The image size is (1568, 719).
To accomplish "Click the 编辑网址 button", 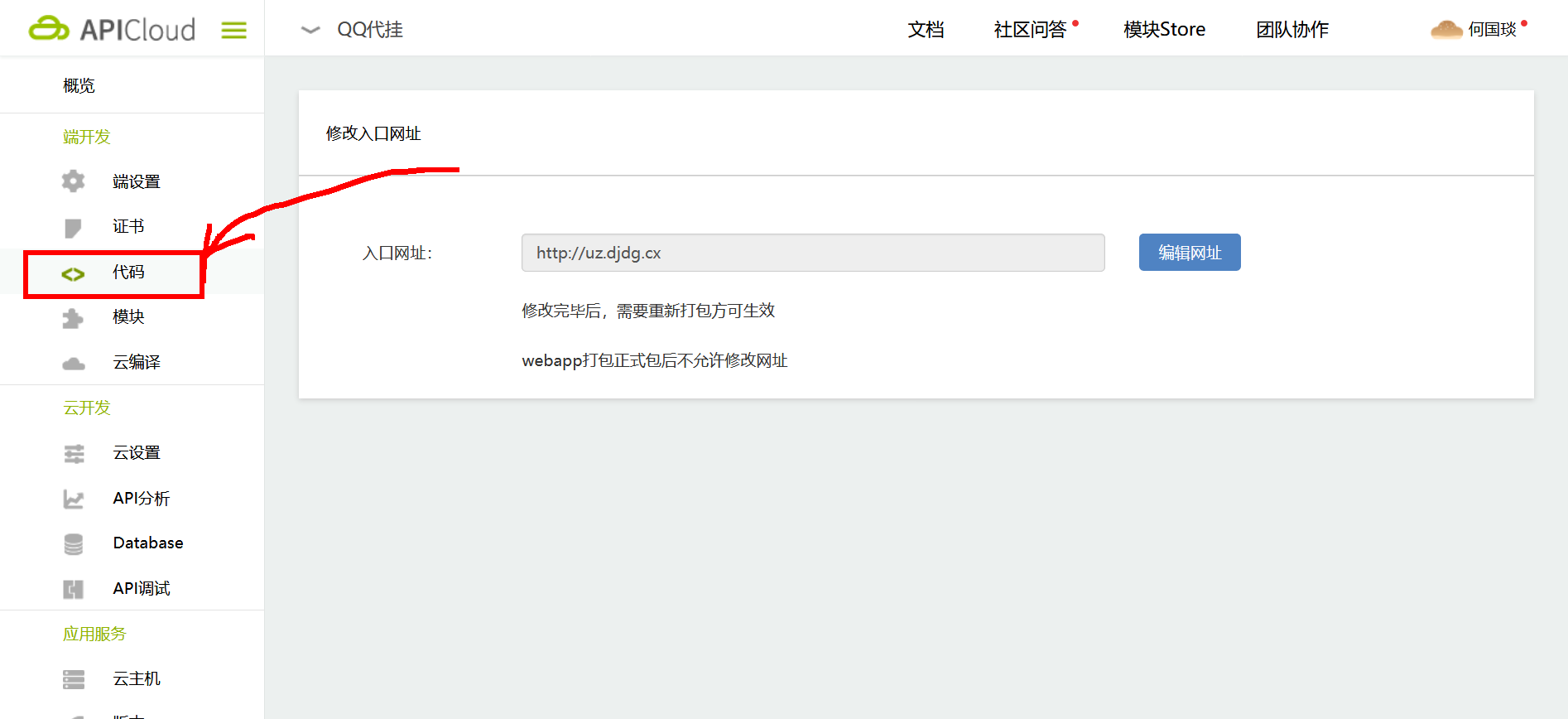I will tap(1189, 253).
